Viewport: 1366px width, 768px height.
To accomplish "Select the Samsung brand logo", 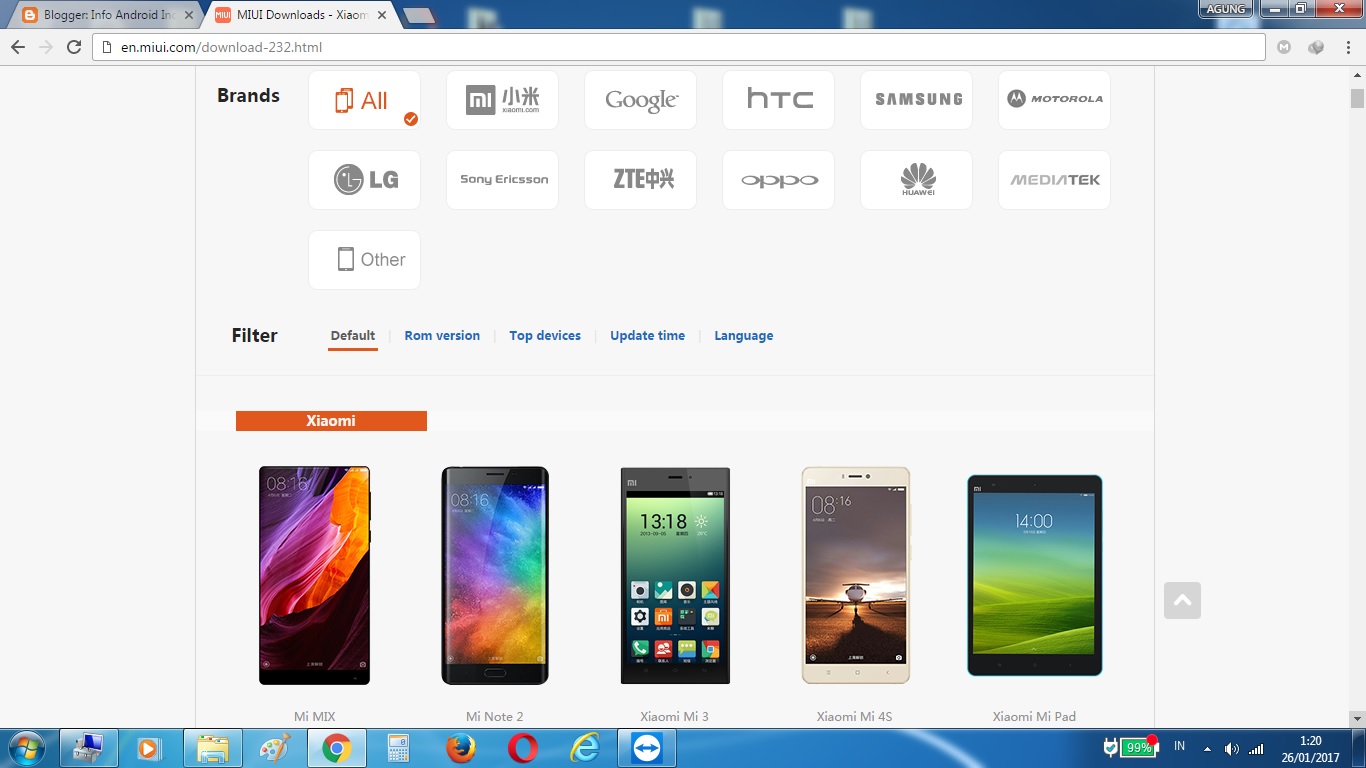I will point(916,100).
